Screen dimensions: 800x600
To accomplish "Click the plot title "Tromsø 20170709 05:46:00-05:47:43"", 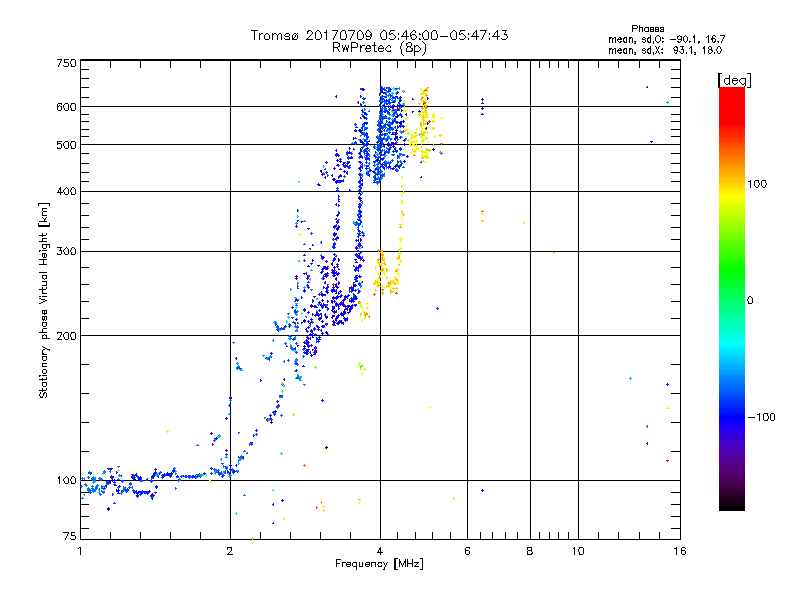I will click(379, 35).
